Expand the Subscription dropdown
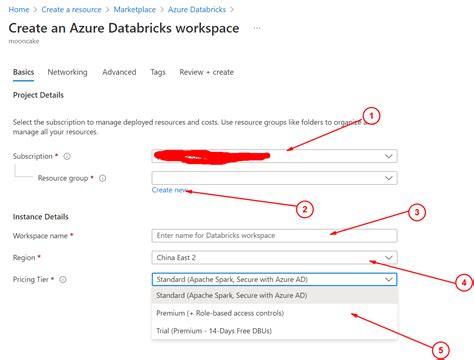Viewport: 474px width, 360px height. click(274, 156)
